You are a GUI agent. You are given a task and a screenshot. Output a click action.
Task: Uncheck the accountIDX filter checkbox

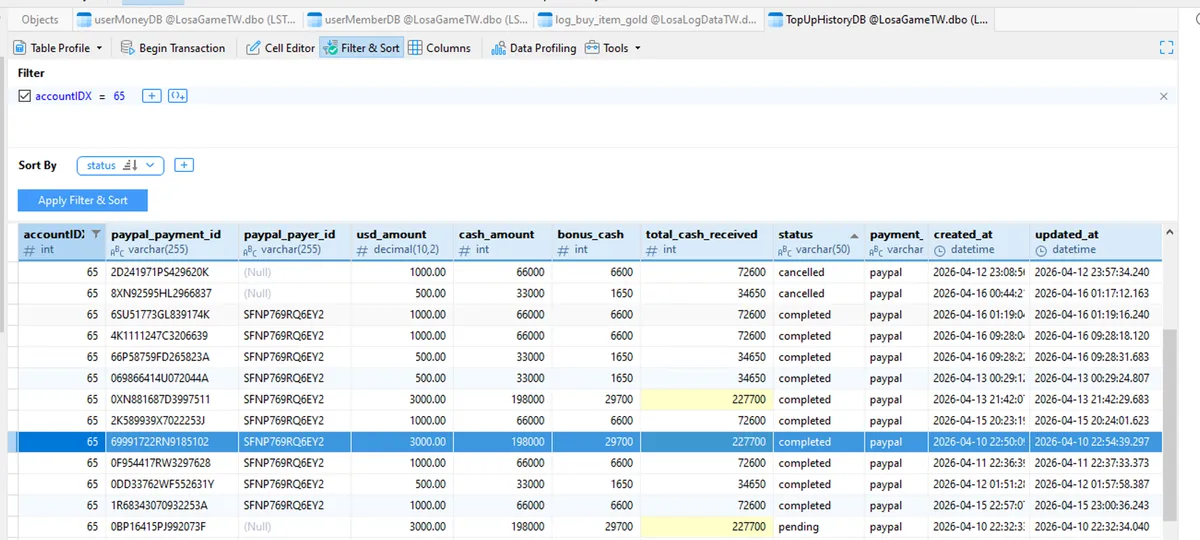click(25, 96)
